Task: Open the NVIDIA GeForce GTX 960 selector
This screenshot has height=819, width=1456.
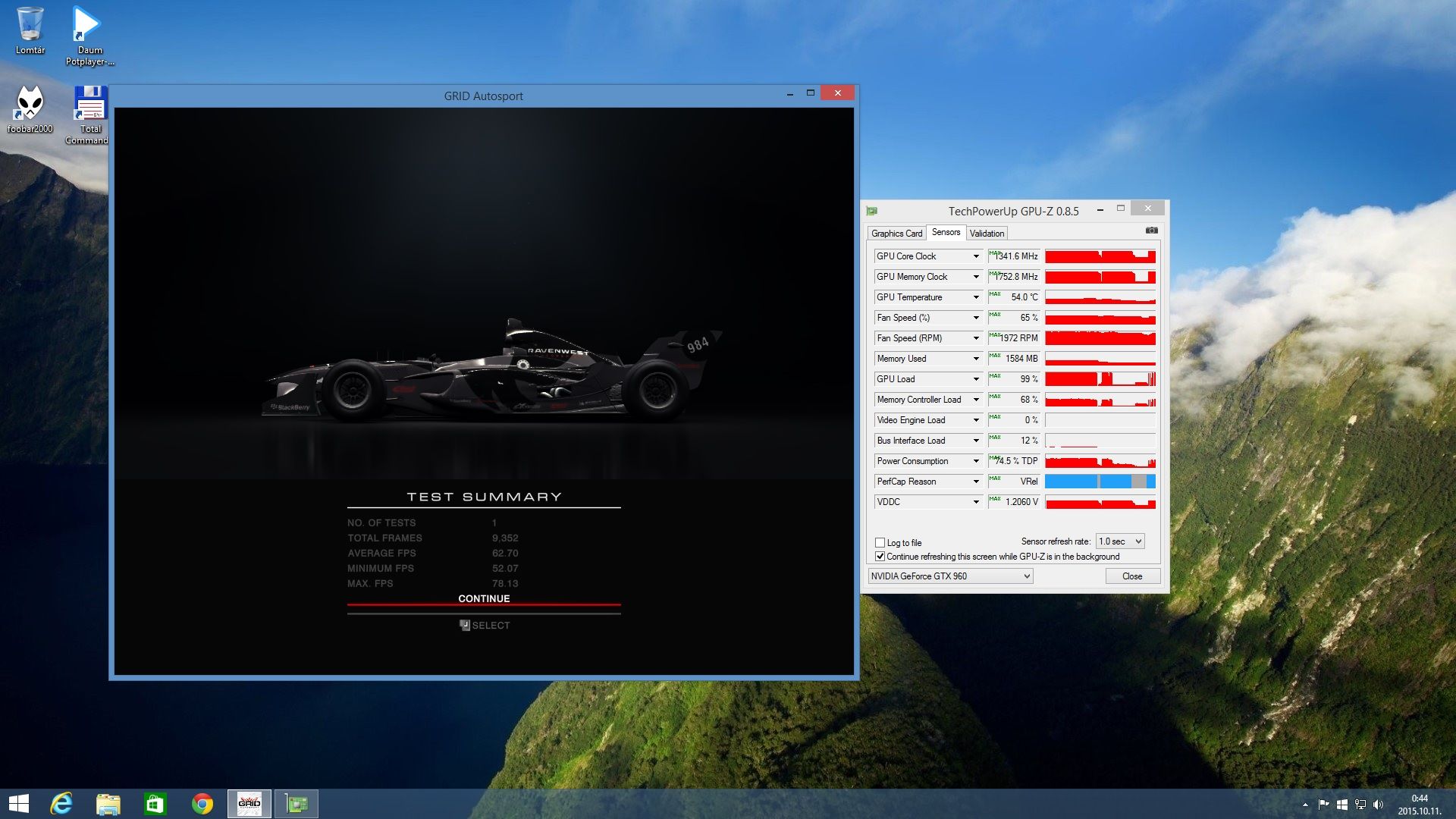Action: [x=950, y=576]
